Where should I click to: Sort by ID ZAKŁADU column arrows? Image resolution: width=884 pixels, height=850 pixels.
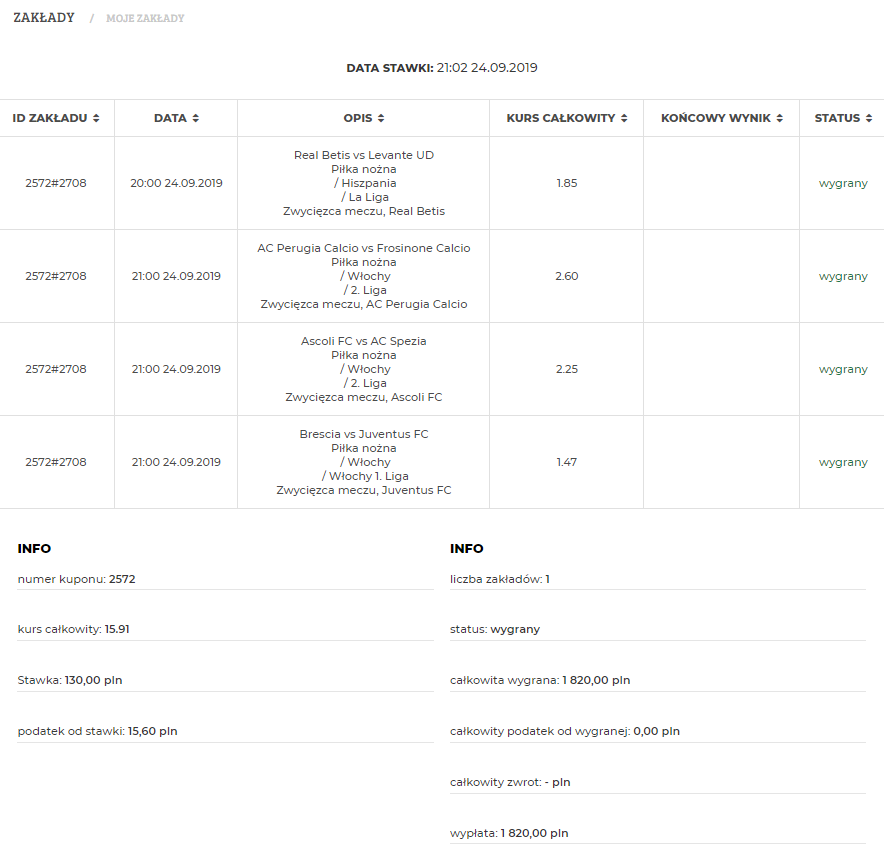tap(96, 118)
